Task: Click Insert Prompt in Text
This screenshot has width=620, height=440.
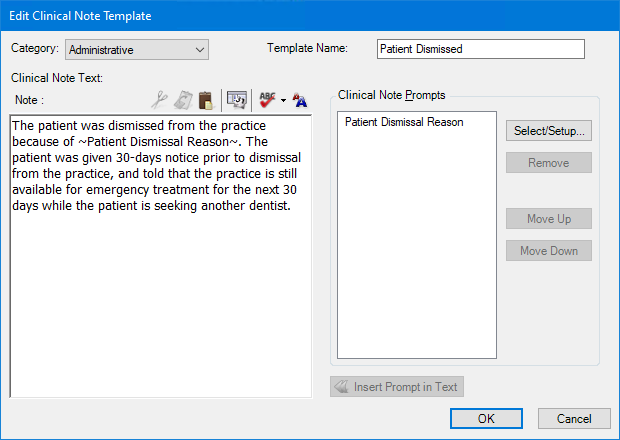Action: point(397,386)
